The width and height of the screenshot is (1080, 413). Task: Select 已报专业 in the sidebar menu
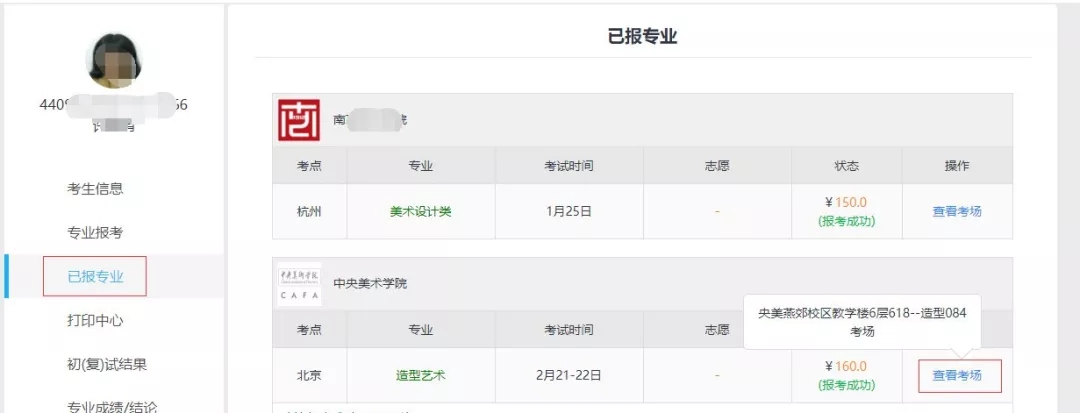pos(95,277)
